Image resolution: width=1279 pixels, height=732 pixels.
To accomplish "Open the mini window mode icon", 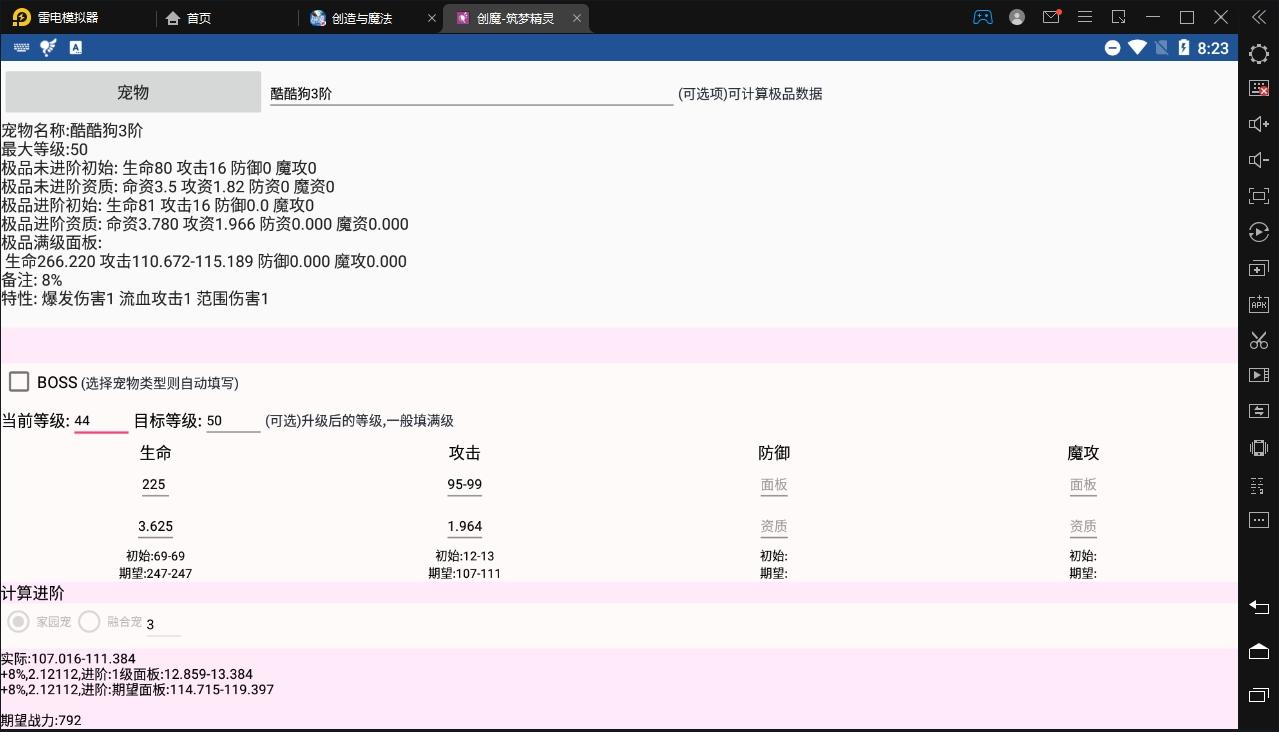I will point(1119,17).
